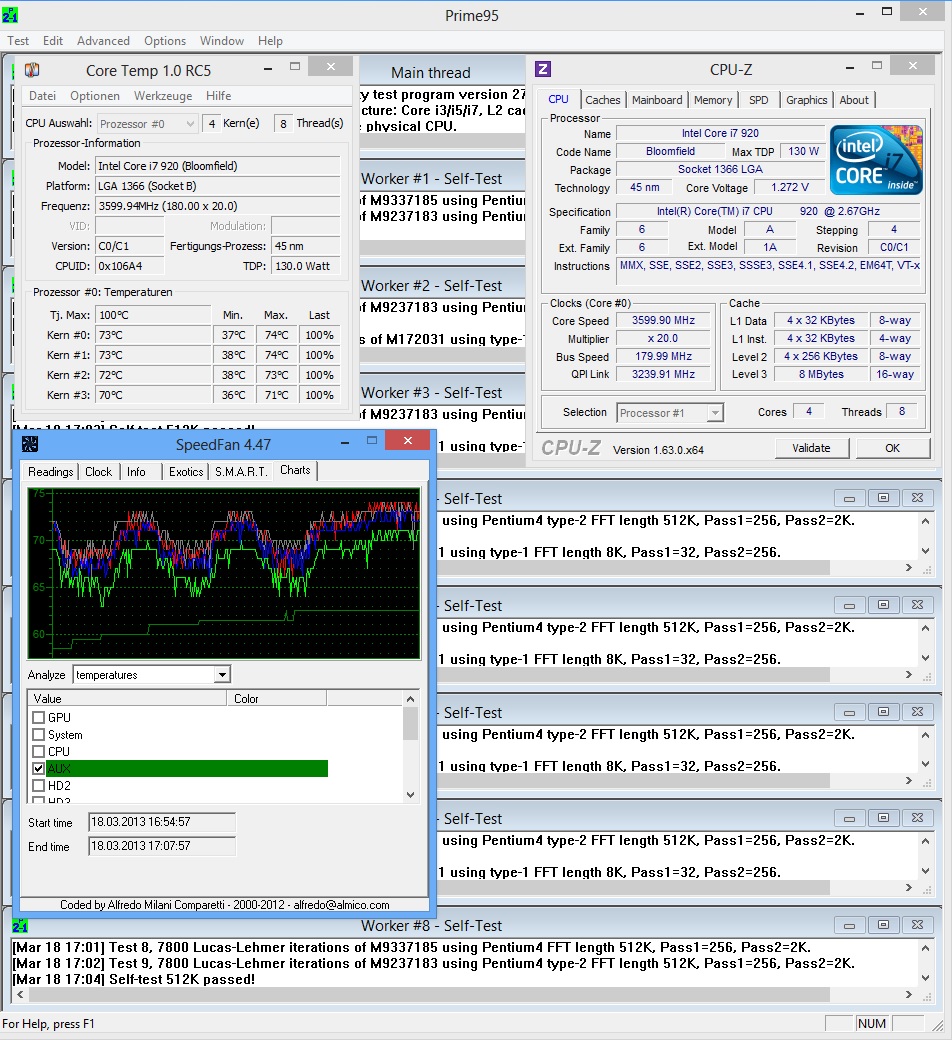Click SpeedFan value list scroll up arrow
The image size is (952, 1040).
click(x=411, y=698)
